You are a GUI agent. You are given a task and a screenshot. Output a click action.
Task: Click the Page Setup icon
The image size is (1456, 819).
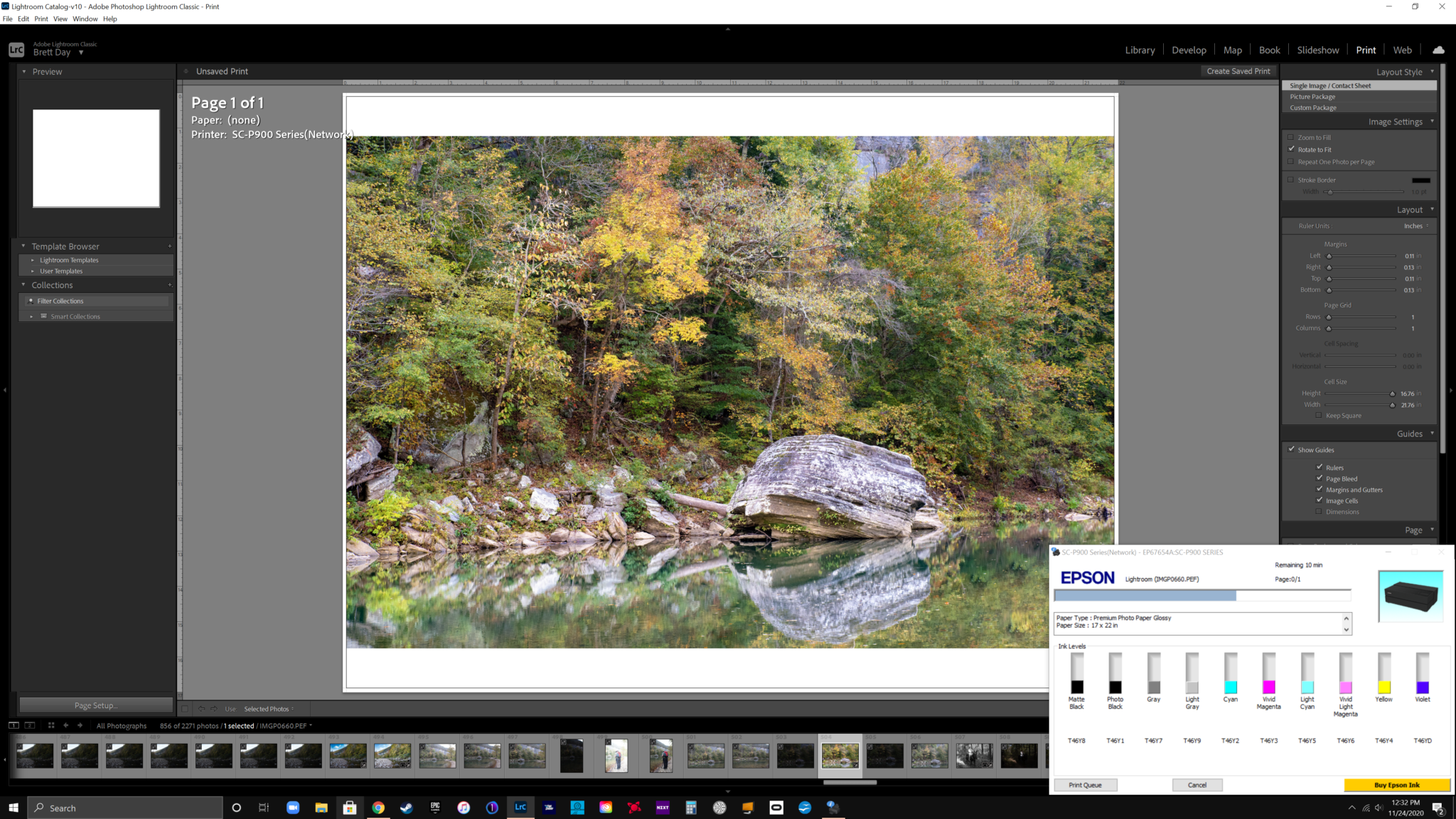(x=95, y=705)
